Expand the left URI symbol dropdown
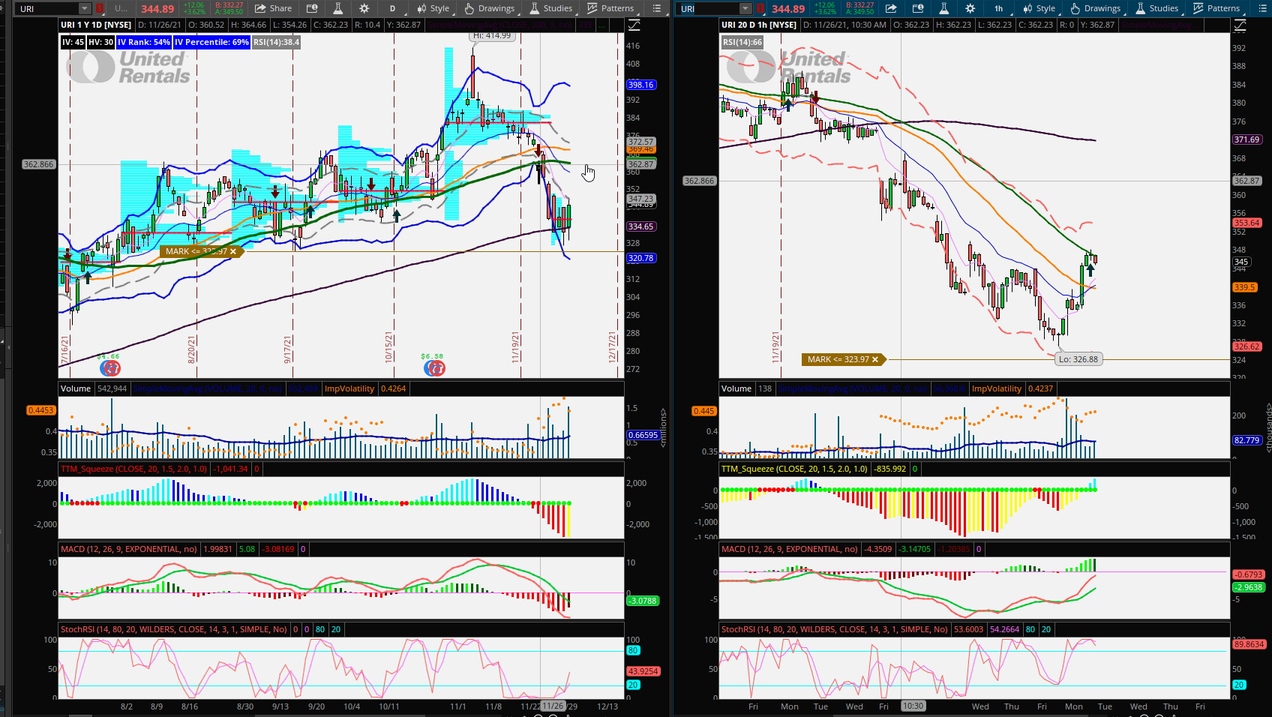Image resolution: width=1272 pixels, height=717 pixels. 84,9
